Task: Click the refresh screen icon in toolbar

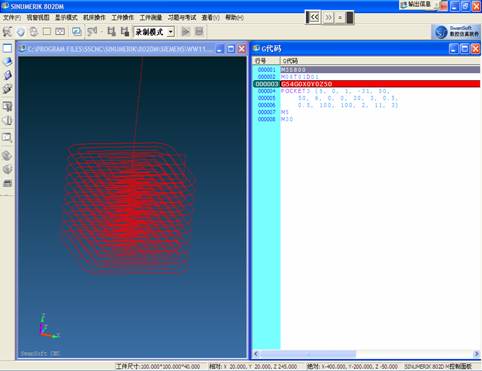Action: pos(77,32)
